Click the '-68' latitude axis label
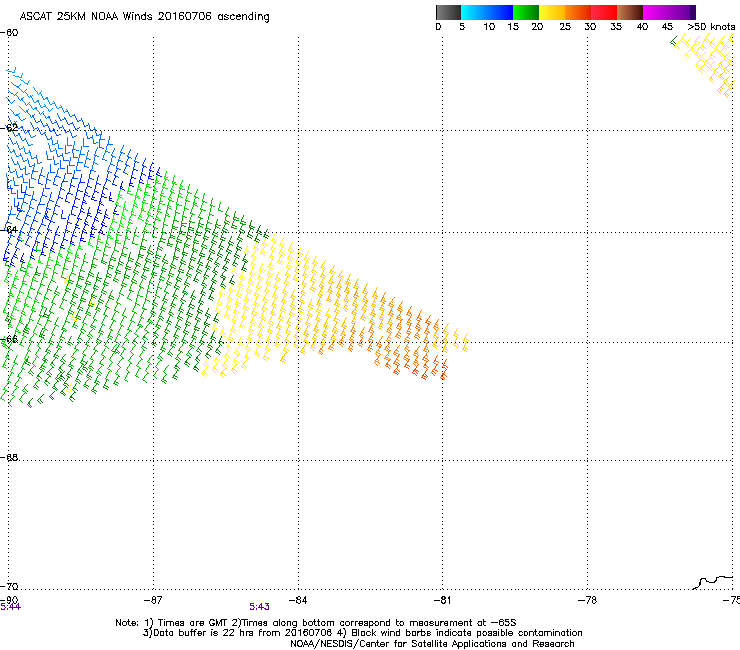The image size is (740, 650). 9,457
